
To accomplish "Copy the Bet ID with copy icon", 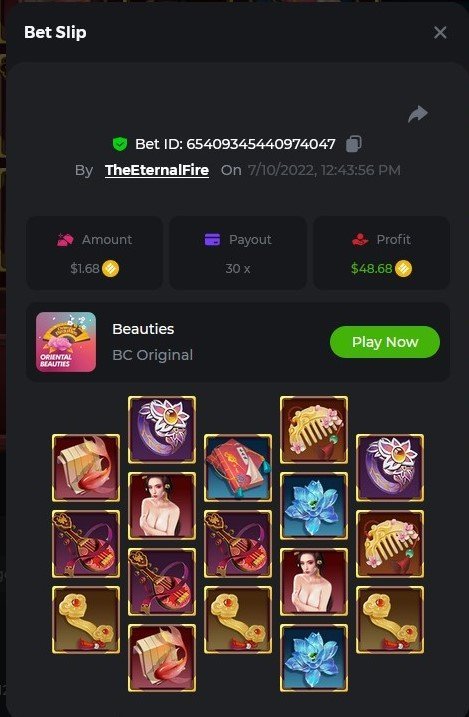I will click(x=354, y=144).
